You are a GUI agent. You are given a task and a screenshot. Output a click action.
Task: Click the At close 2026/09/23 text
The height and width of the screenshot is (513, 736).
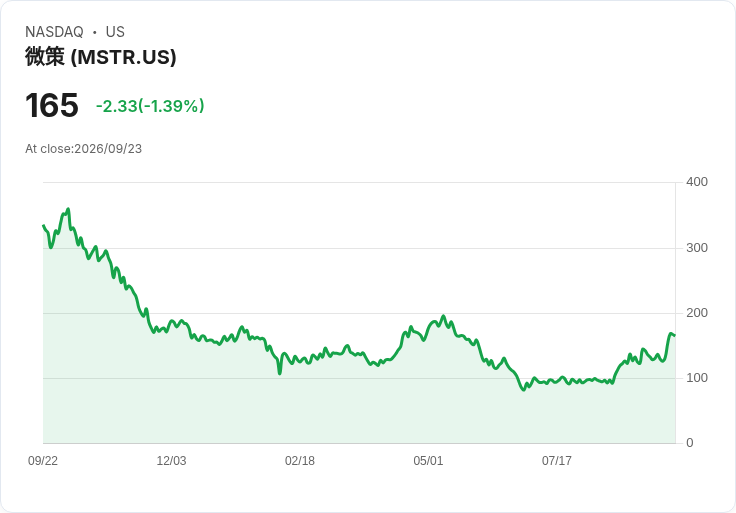(84, 149)
